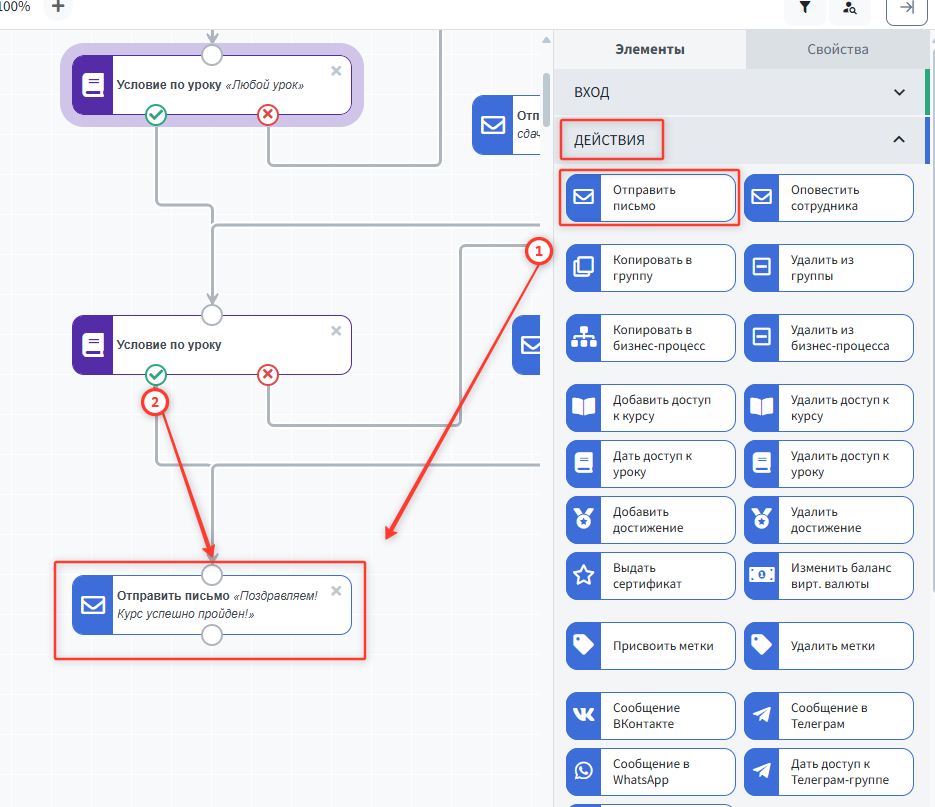Pick the 'Добавить достижение' medal action
The image size is (935, 807).
[650, 520]
